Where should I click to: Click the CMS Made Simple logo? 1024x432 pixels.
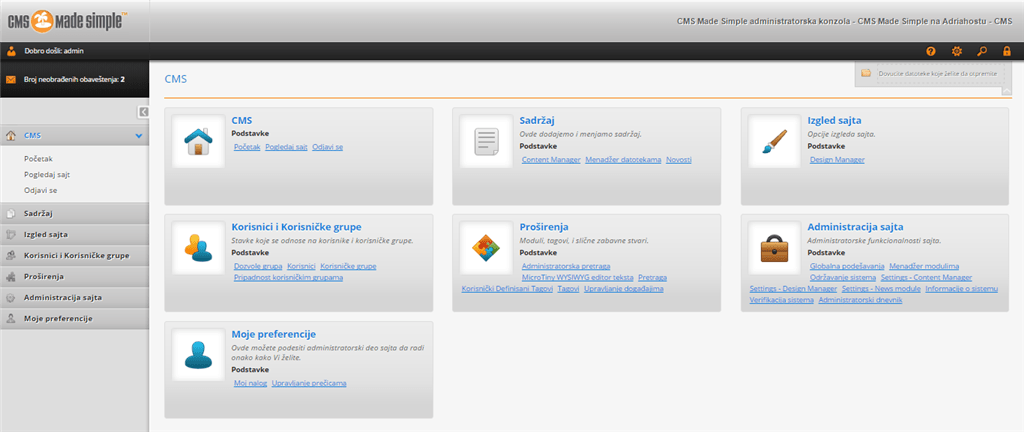point(67,20)
